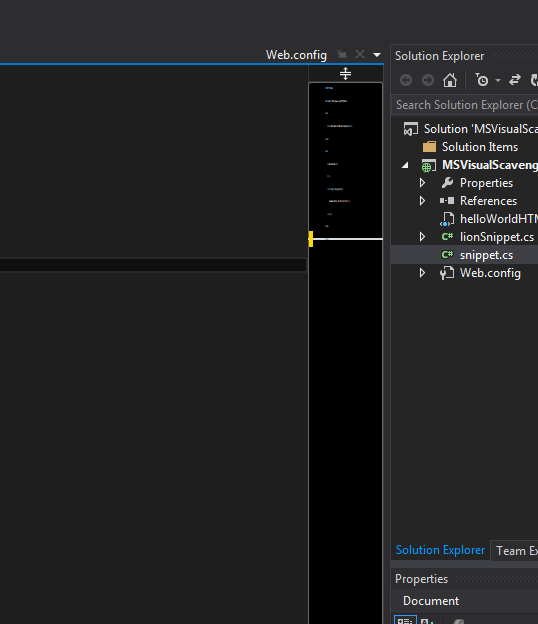This screenshot has width=538, height=624.
Task: Switch to the Solution Explorer bottom tab
Action: (x=440, y=550)
